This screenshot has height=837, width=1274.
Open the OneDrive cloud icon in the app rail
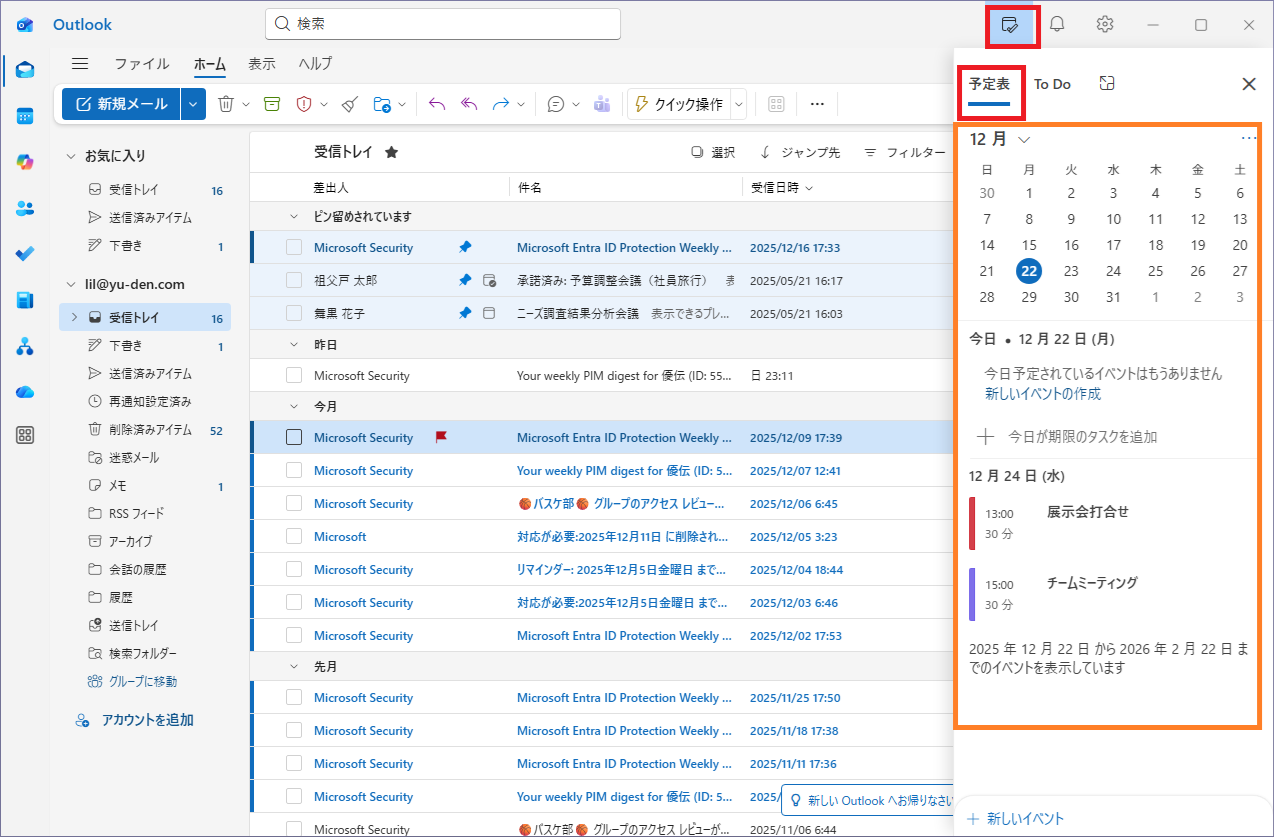[26, 392]
